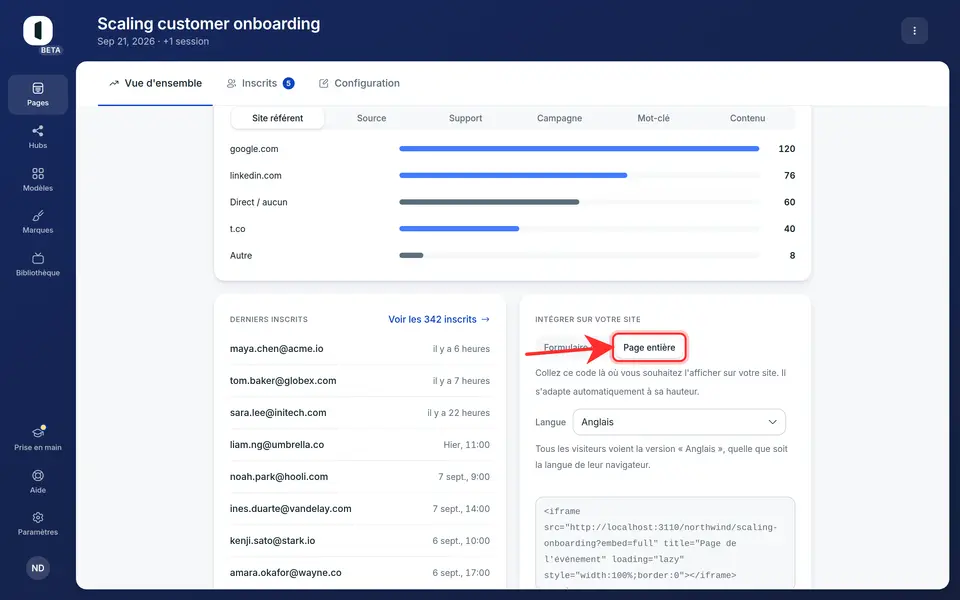Viewport: 960px width, 600px height.
Task: Open the Hubs section
Action: click(x=38, y=137)
